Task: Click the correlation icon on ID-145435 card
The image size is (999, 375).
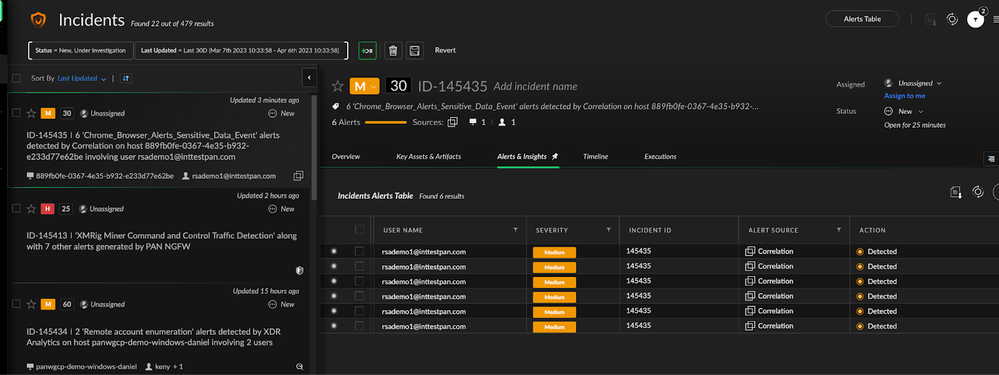Action: click(x=298, y=176)
